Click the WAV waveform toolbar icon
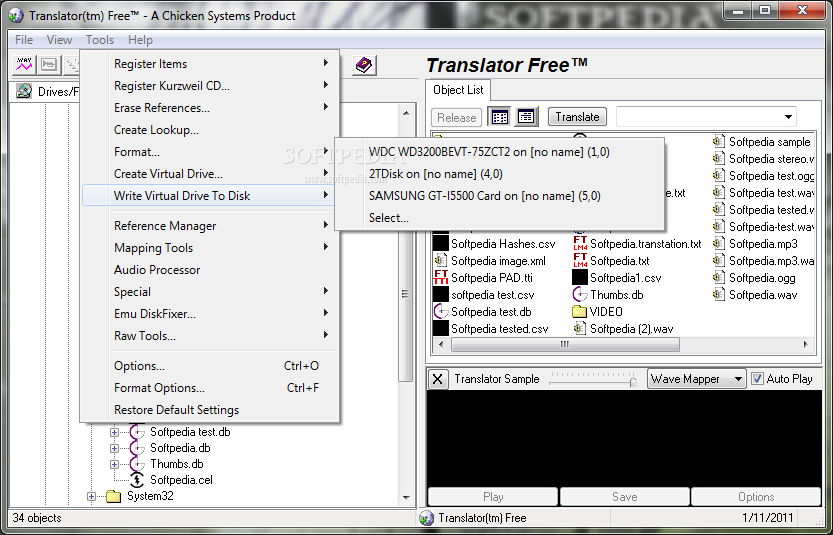 tap(24, 65)
